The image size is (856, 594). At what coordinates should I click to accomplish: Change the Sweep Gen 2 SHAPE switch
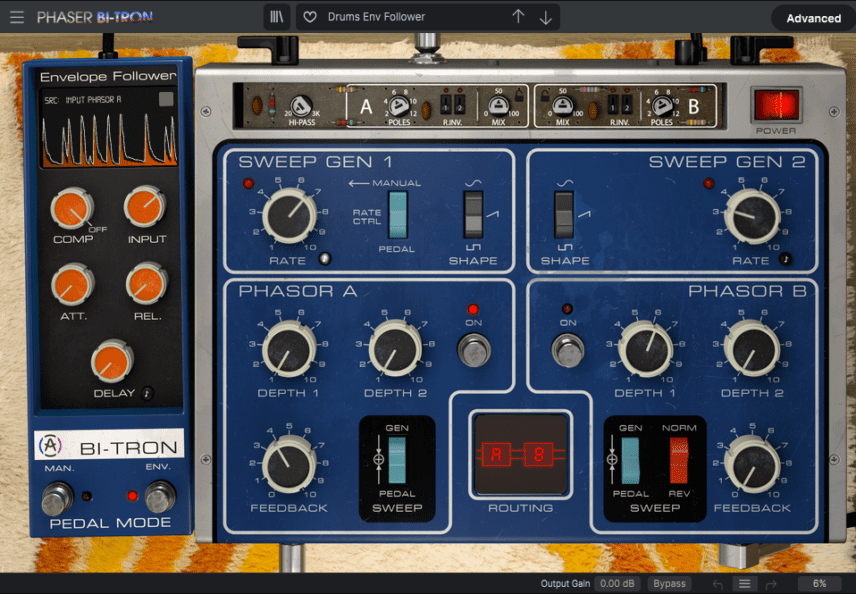564,215
